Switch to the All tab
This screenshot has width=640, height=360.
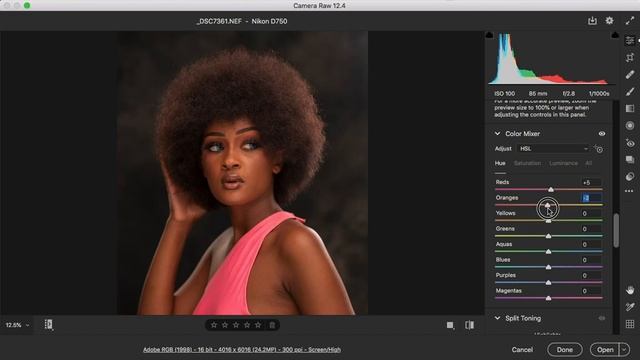tap(589, 163)
